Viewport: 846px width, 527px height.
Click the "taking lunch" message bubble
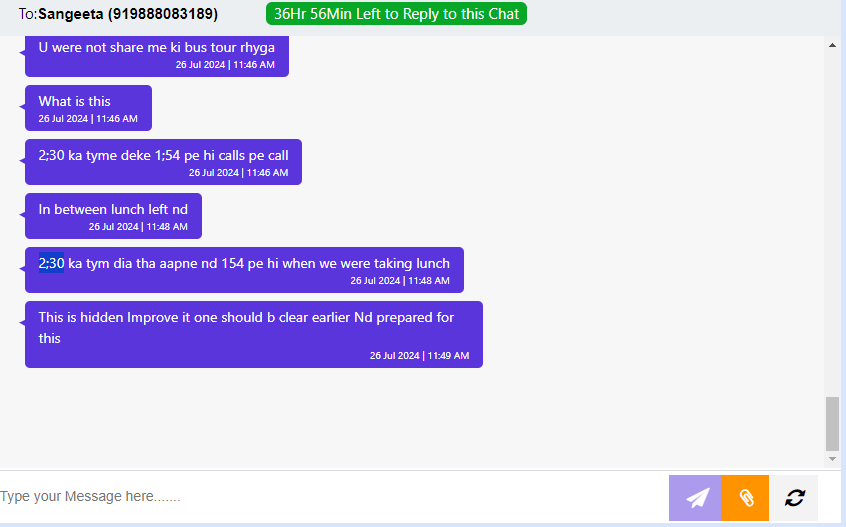click(x=244, y=270)
